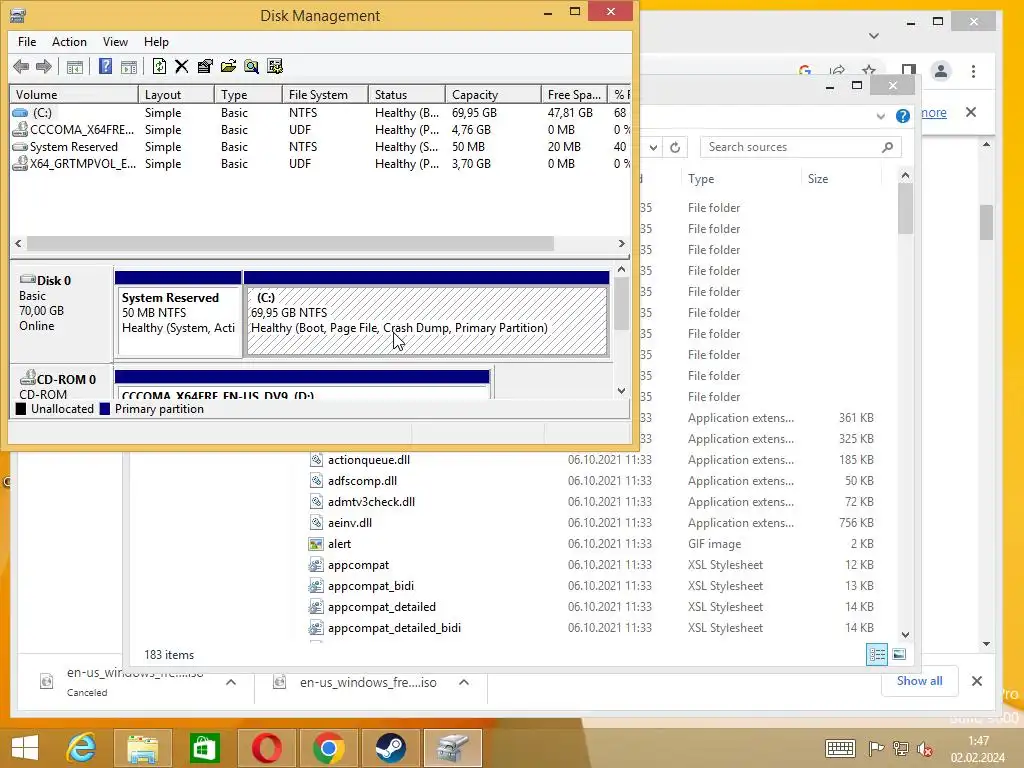Click the Explore magnifier toolbar icon

(x=251, y=66)
